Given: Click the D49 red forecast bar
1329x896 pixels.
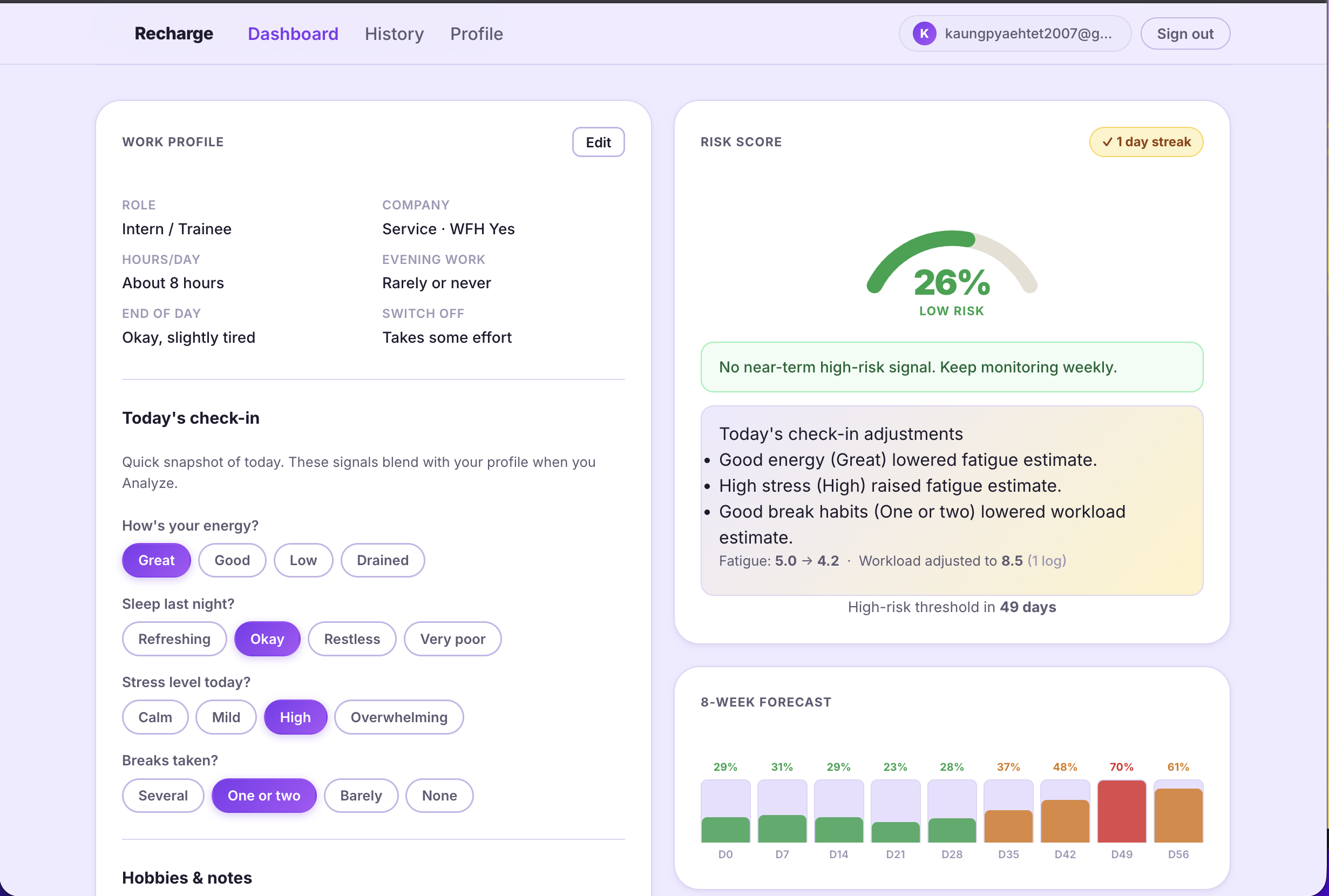Looking at the screenshot, I should 1122,811.
